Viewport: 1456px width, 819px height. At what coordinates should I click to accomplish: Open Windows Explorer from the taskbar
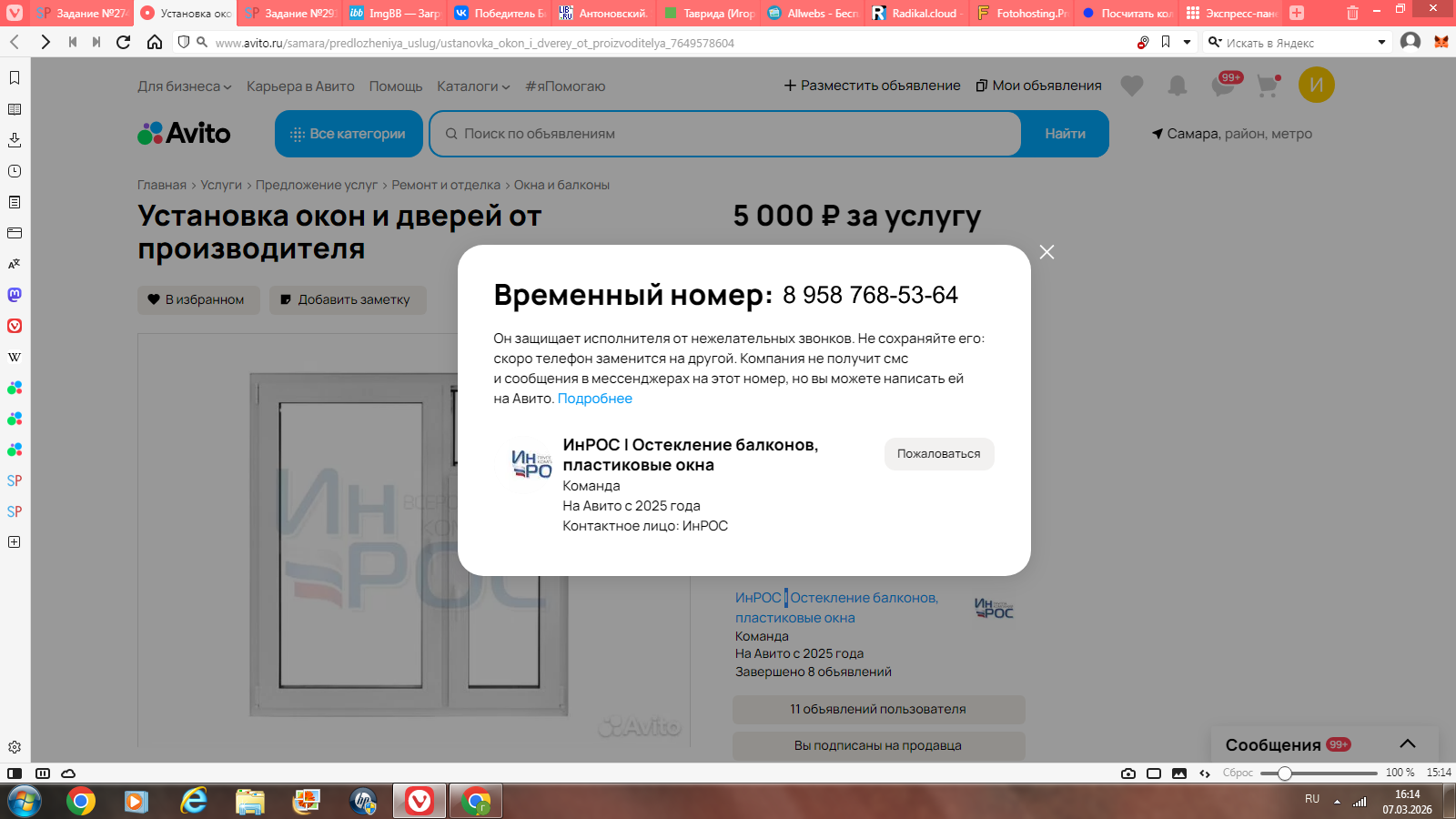tap(249, 802)
